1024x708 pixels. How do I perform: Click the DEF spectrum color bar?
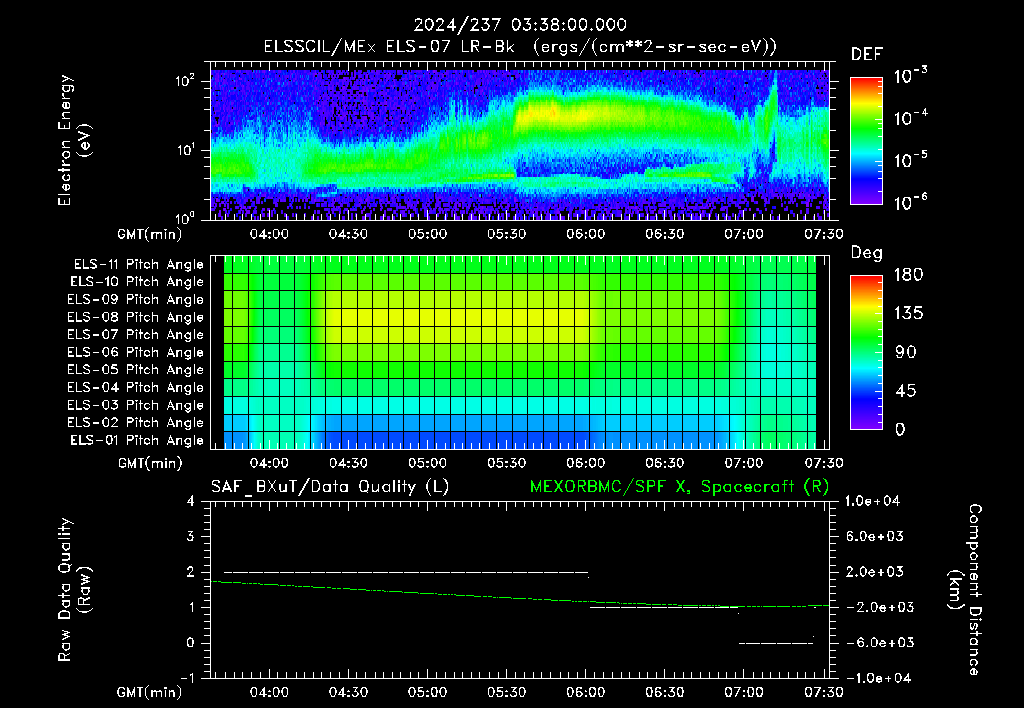pyautogui.click(x=866, y=140)
